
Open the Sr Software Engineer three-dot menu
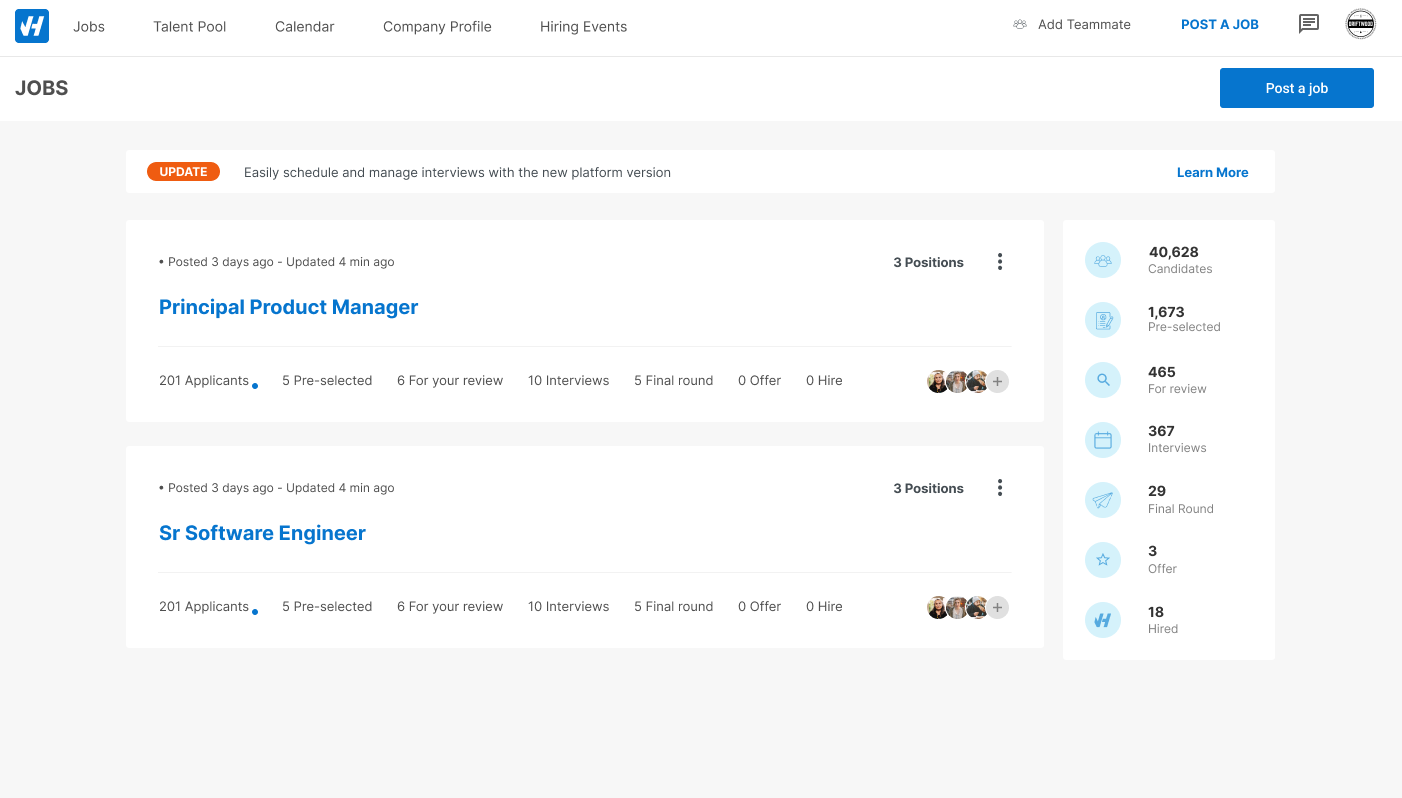pyautogui.click(x=999, y=488)
